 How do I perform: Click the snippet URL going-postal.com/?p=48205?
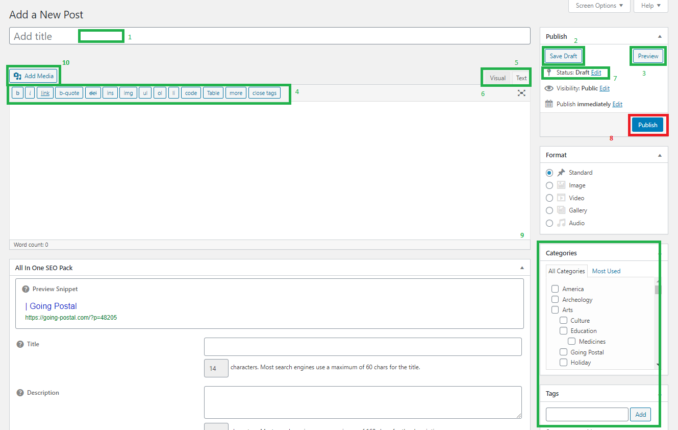click(71, 318)
